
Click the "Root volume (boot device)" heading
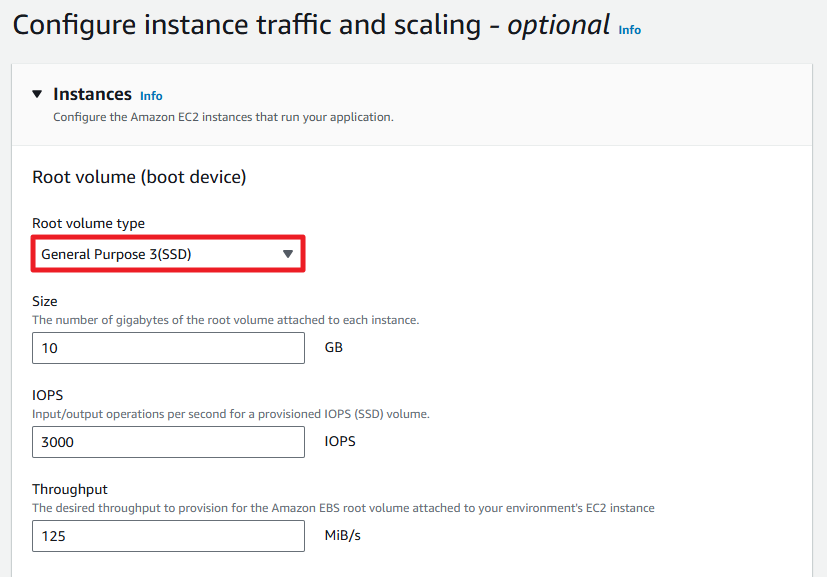coord(139,177)
